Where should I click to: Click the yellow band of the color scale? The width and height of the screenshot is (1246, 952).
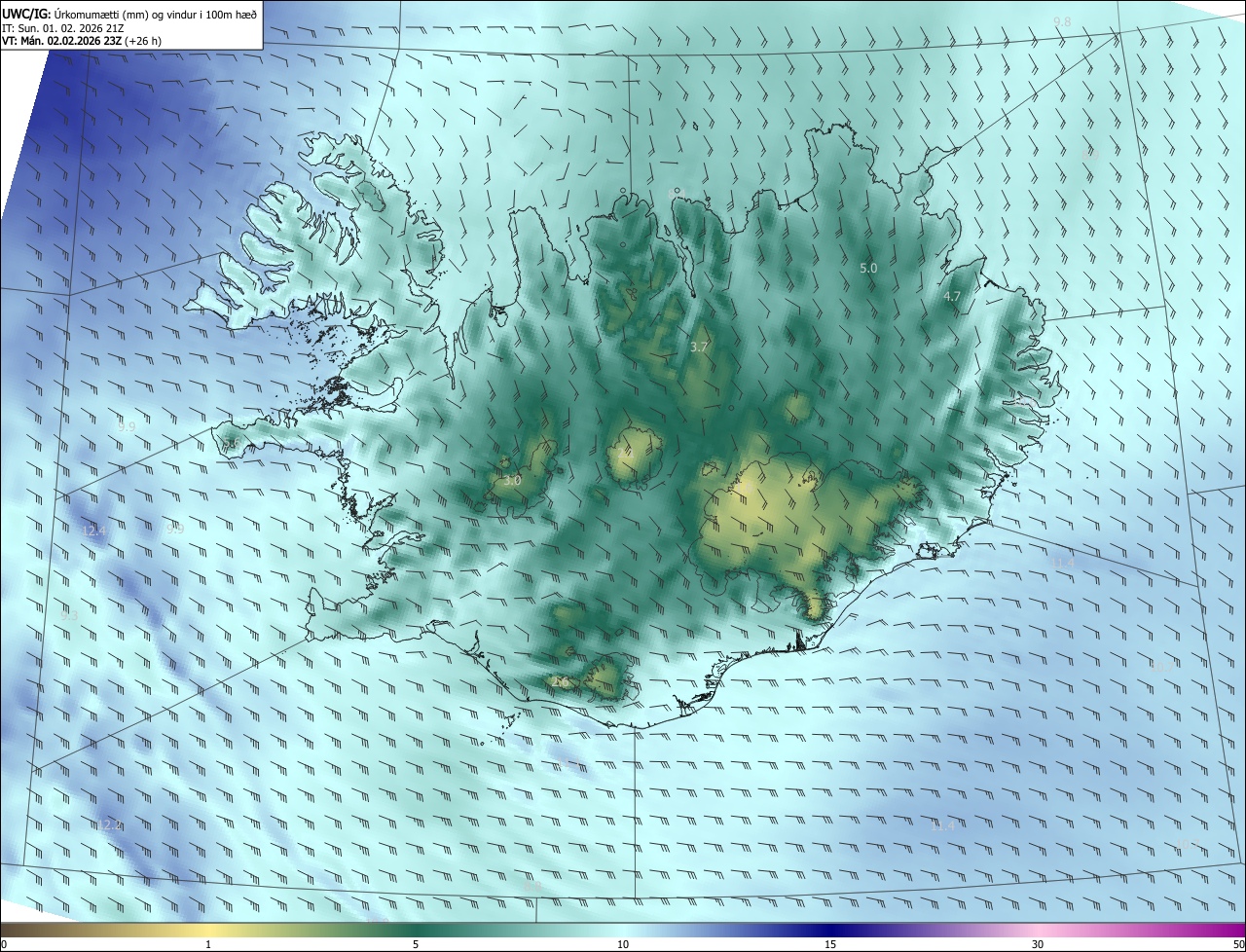[x=208, y=931]
